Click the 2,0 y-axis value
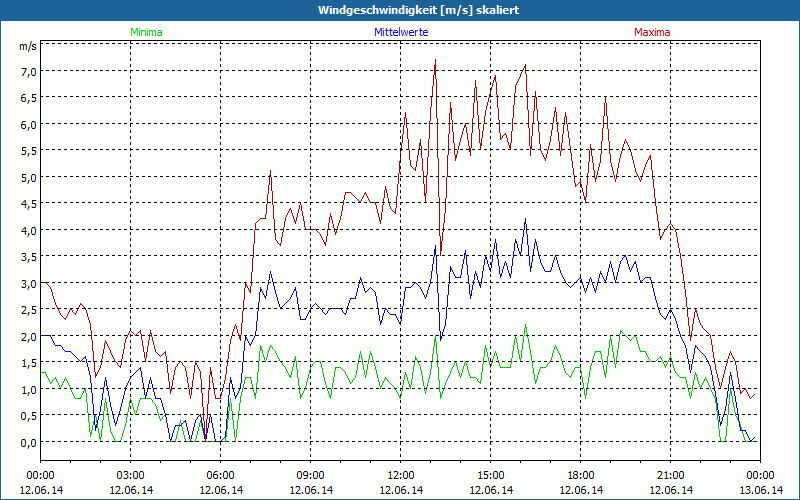800x500 pixels. coord(29,337)
